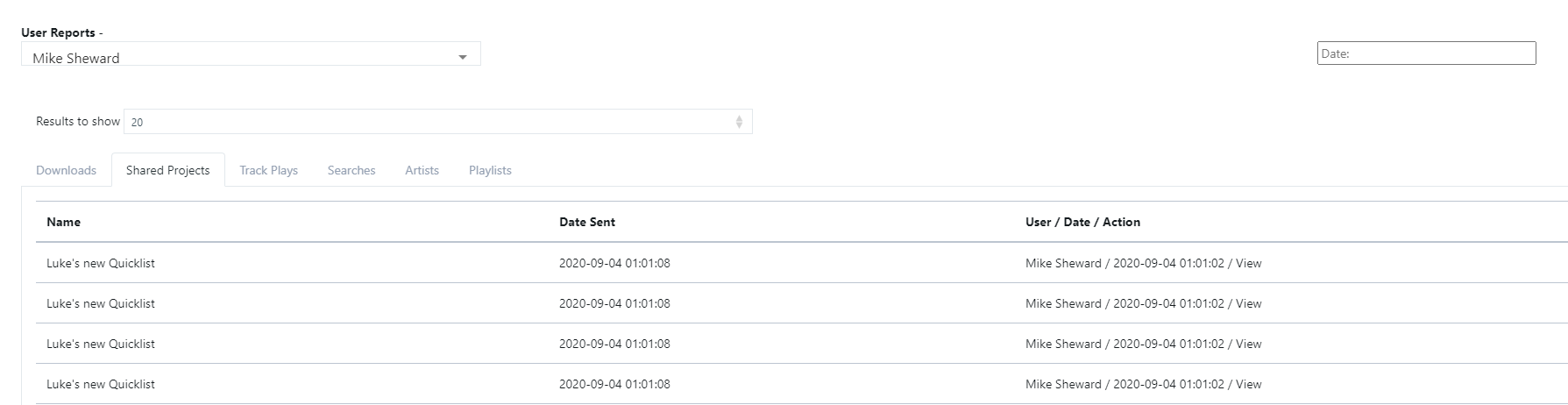The height and width of the screenshot is (405, 1568).
Task: Click the User / Date / Action column header
Action: pos(1082,222)
